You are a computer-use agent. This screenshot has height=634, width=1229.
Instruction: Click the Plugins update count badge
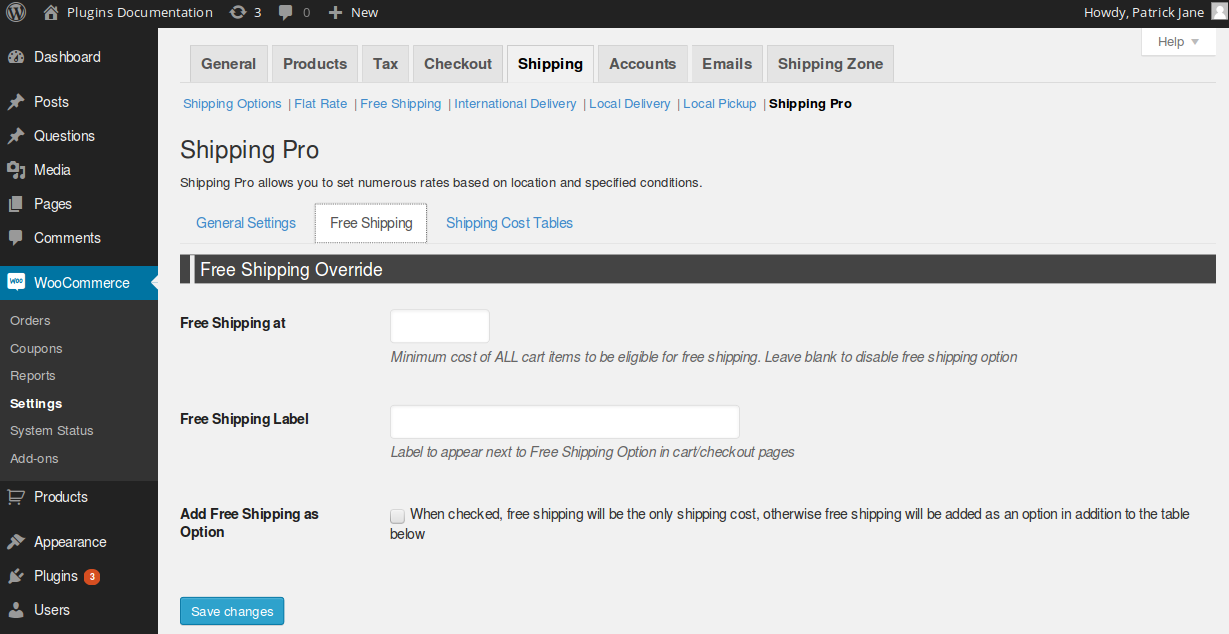coord(92,577)
